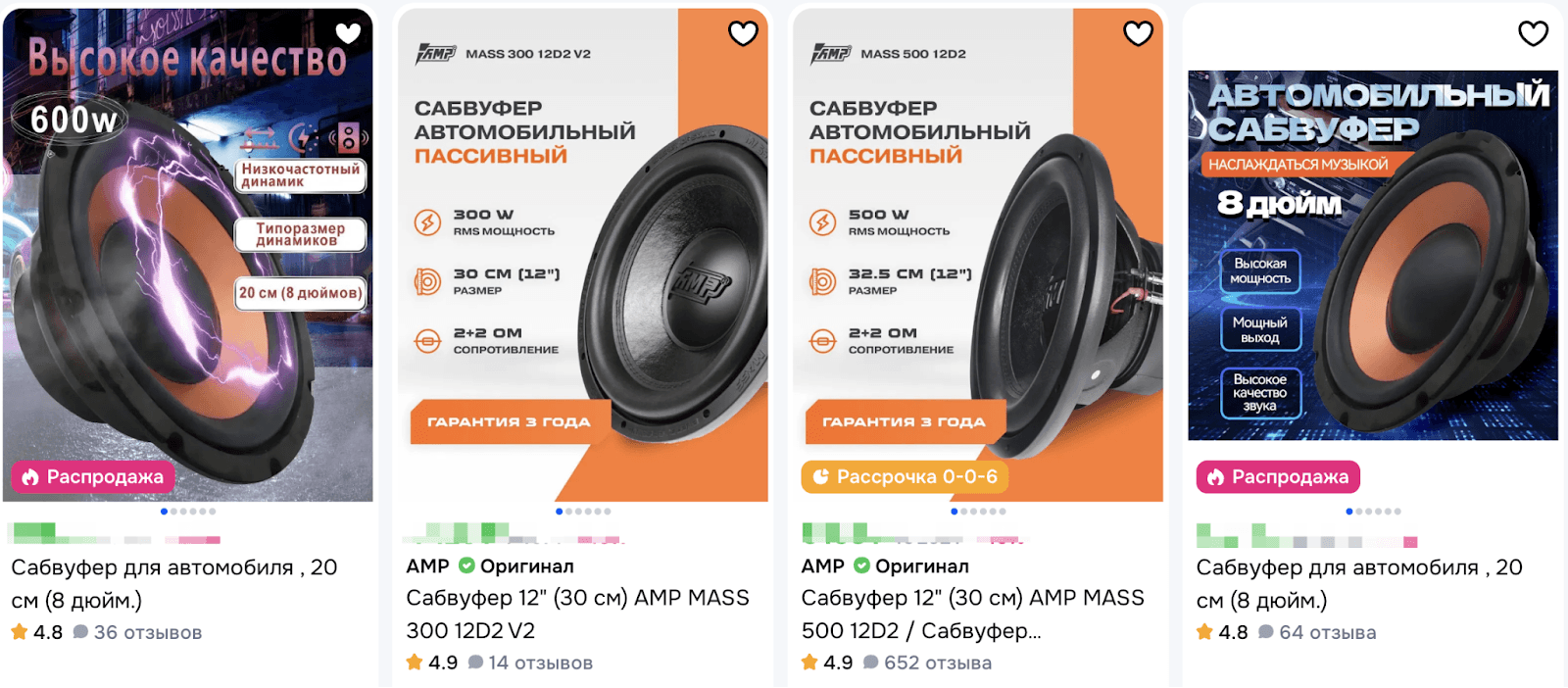Open the 600w subwoofer product image
1568x688 pixels.
point(188,255)
